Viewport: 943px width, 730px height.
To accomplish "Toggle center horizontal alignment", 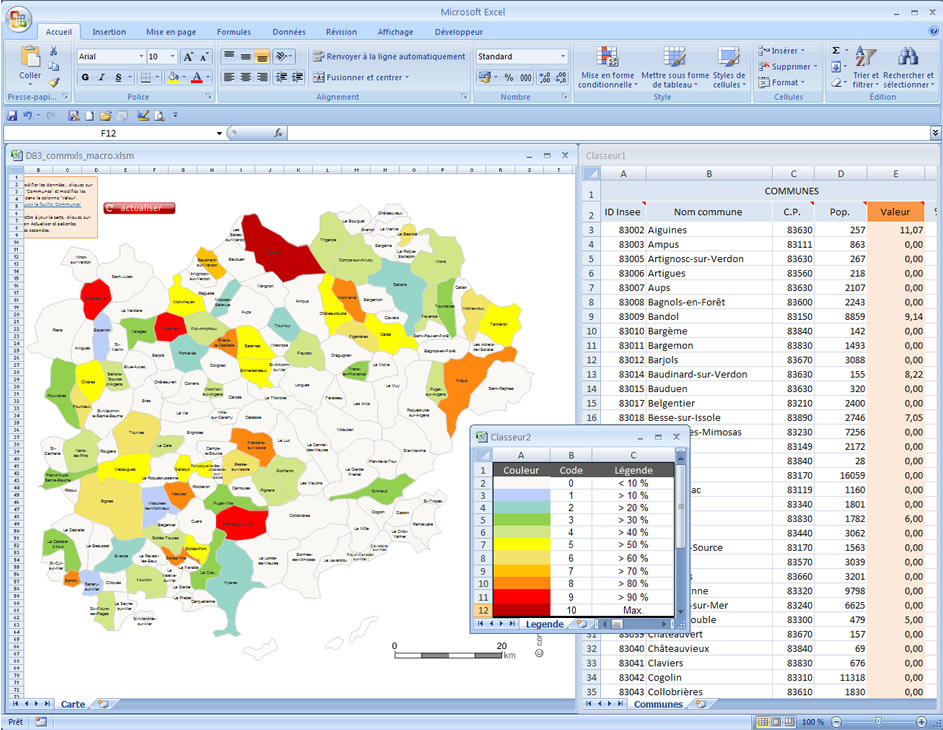I will 245,77.
